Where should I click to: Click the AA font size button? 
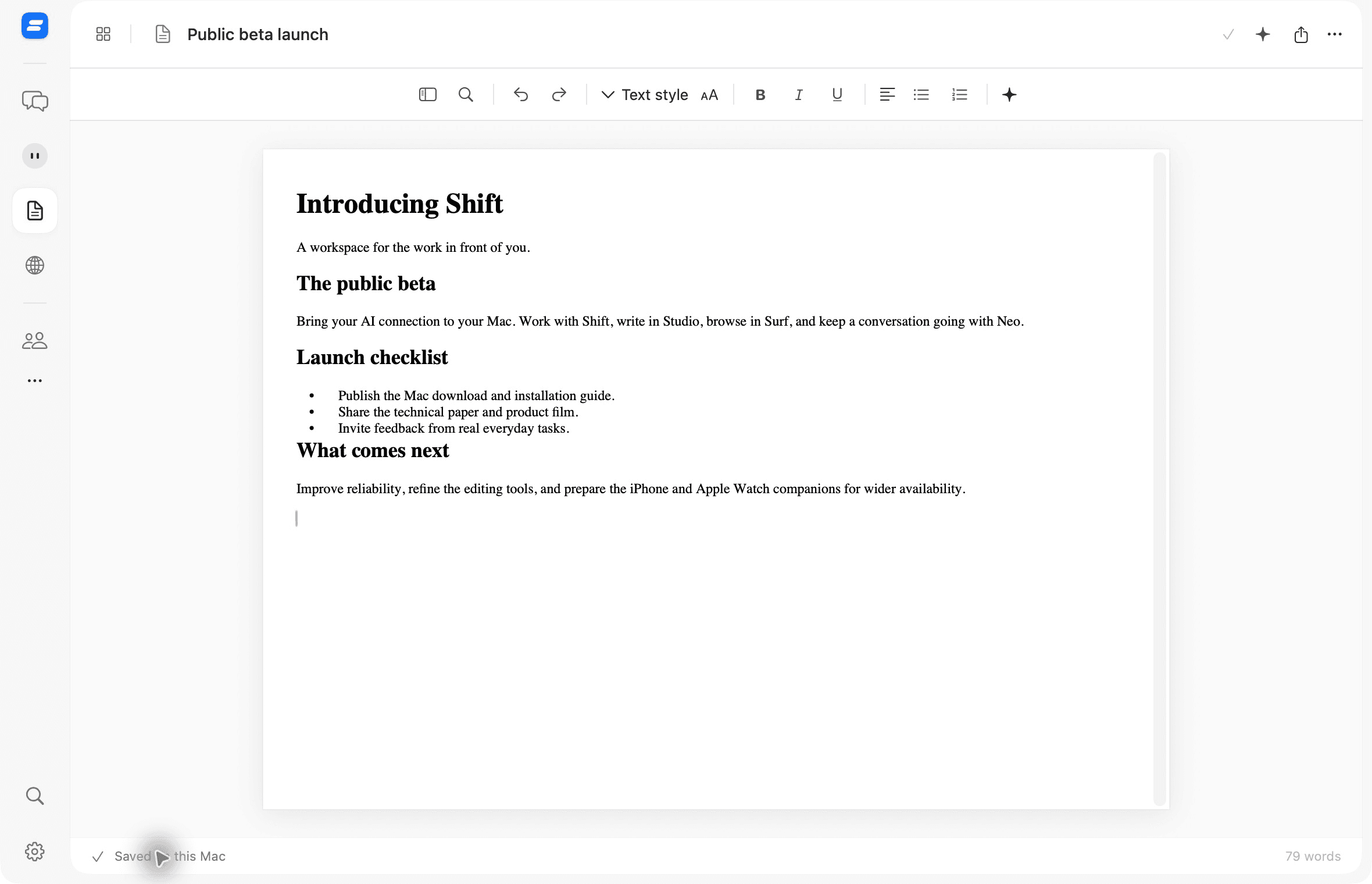click(x=709, y=95)
